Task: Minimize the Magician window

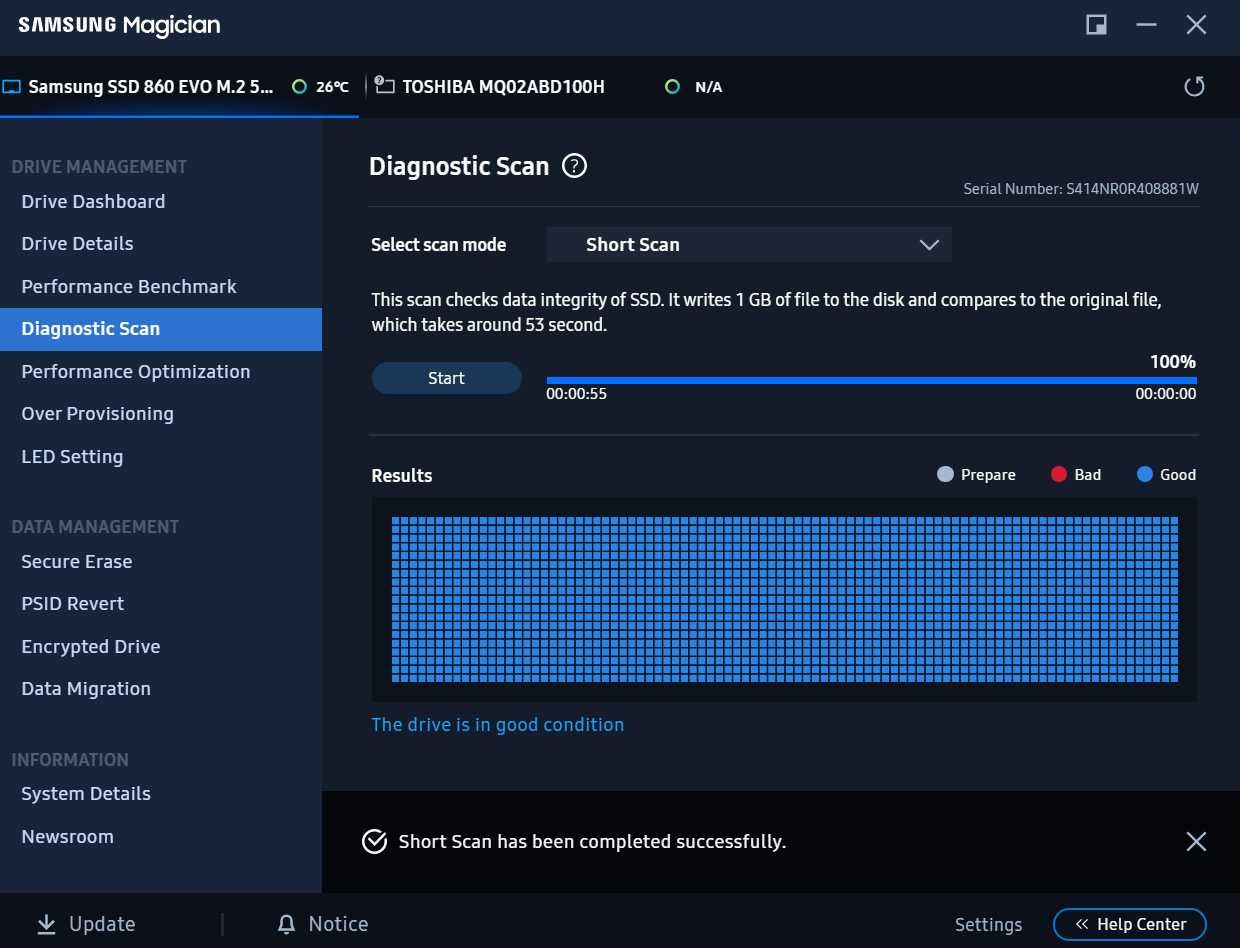Action: (1146, 25)
